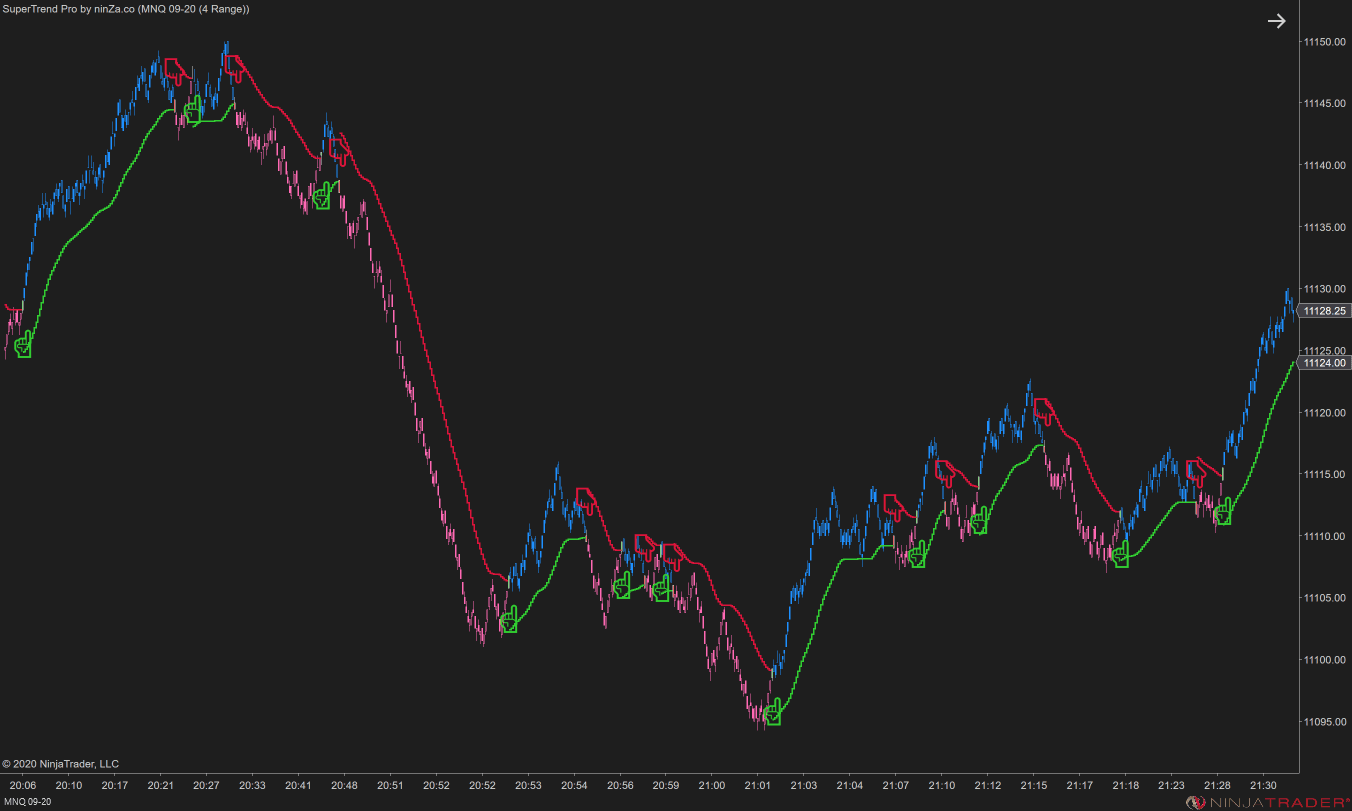The width and height of the screenshot is (1352, 811).
Task: Click the 11120.00 price axis label
Action: pyautogui.click(x=1324, y=413)
